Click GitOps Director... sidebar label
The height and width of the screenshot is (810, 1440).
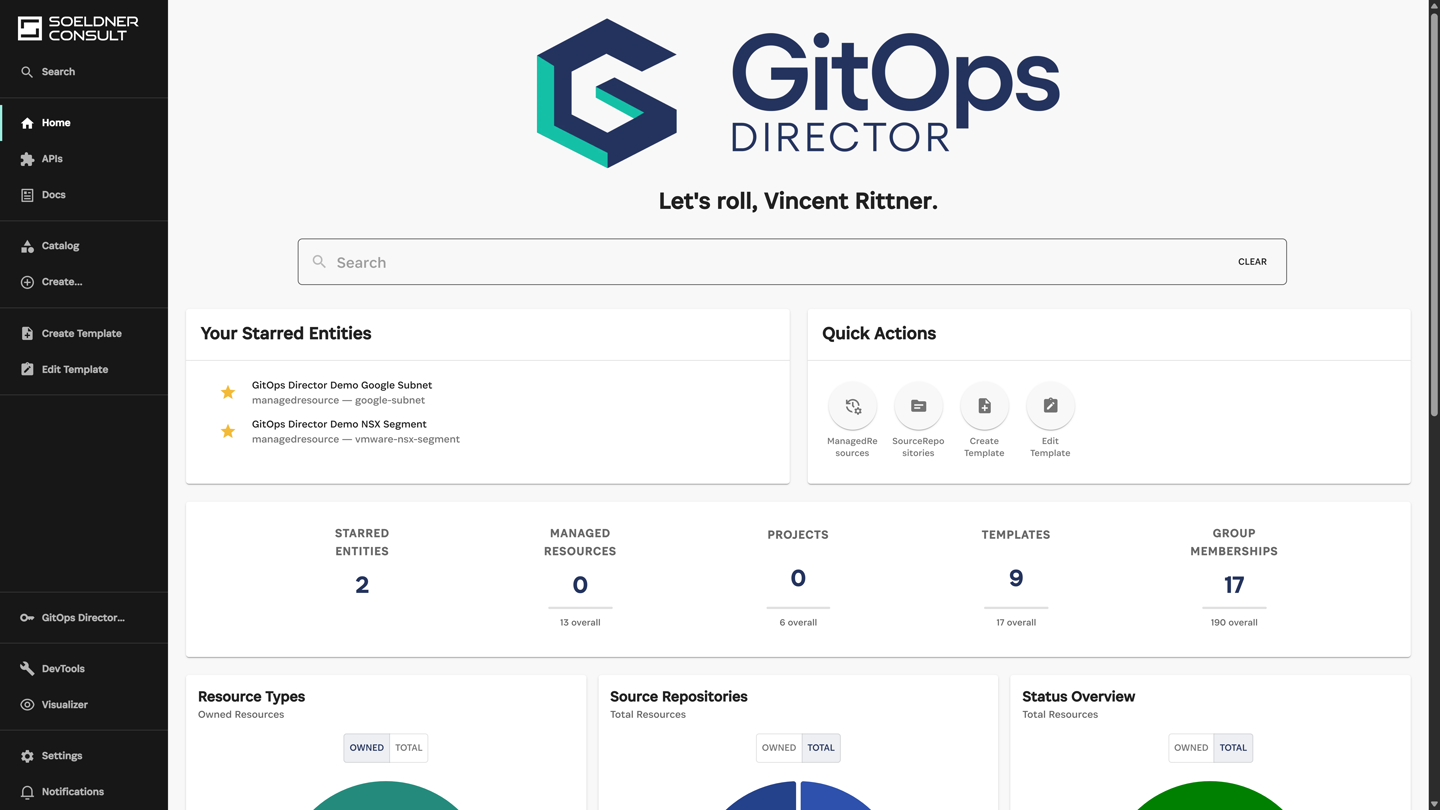tap(83, 618)
